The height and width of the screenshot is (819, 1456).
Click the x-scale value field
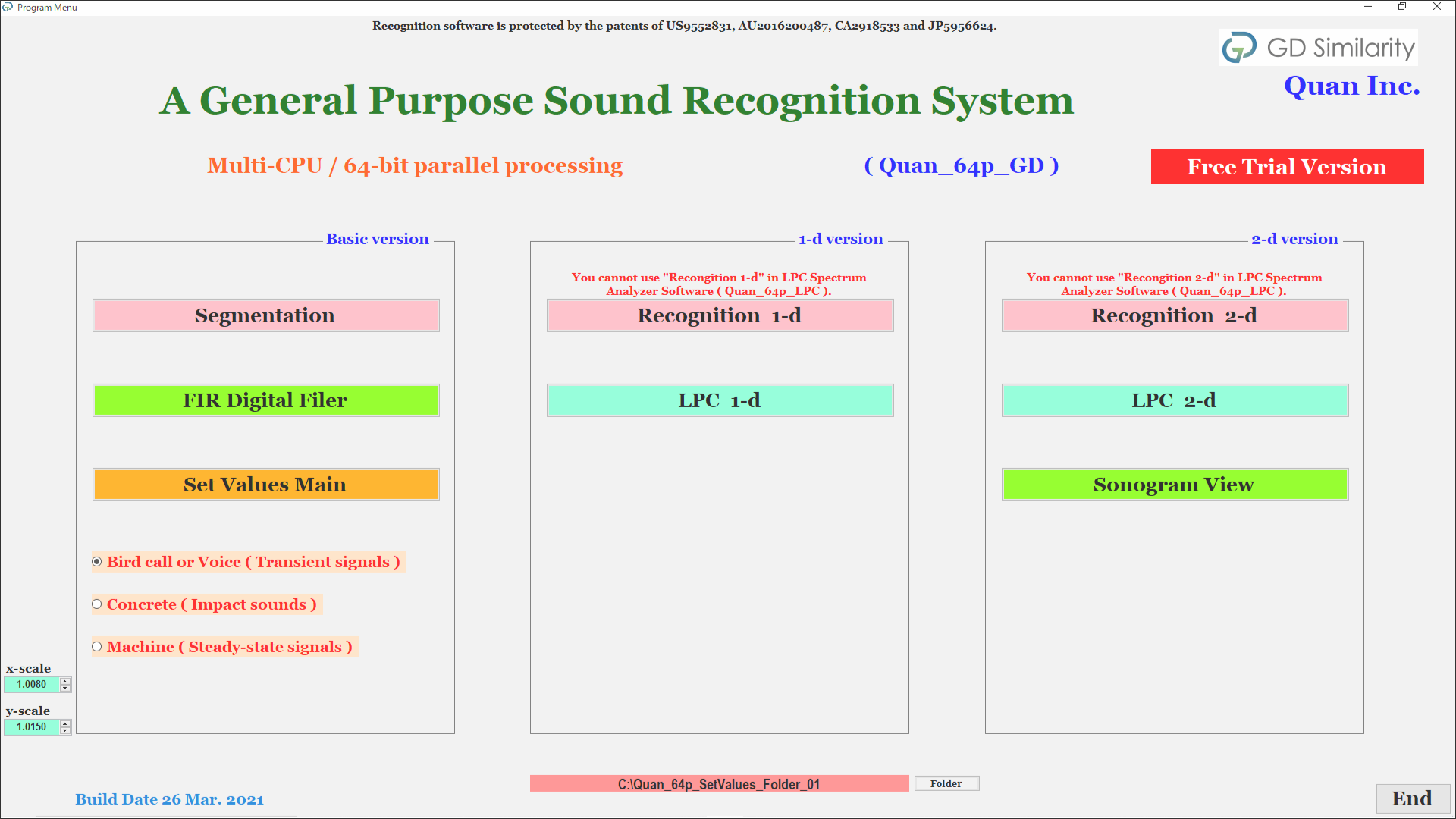(32, 685)
